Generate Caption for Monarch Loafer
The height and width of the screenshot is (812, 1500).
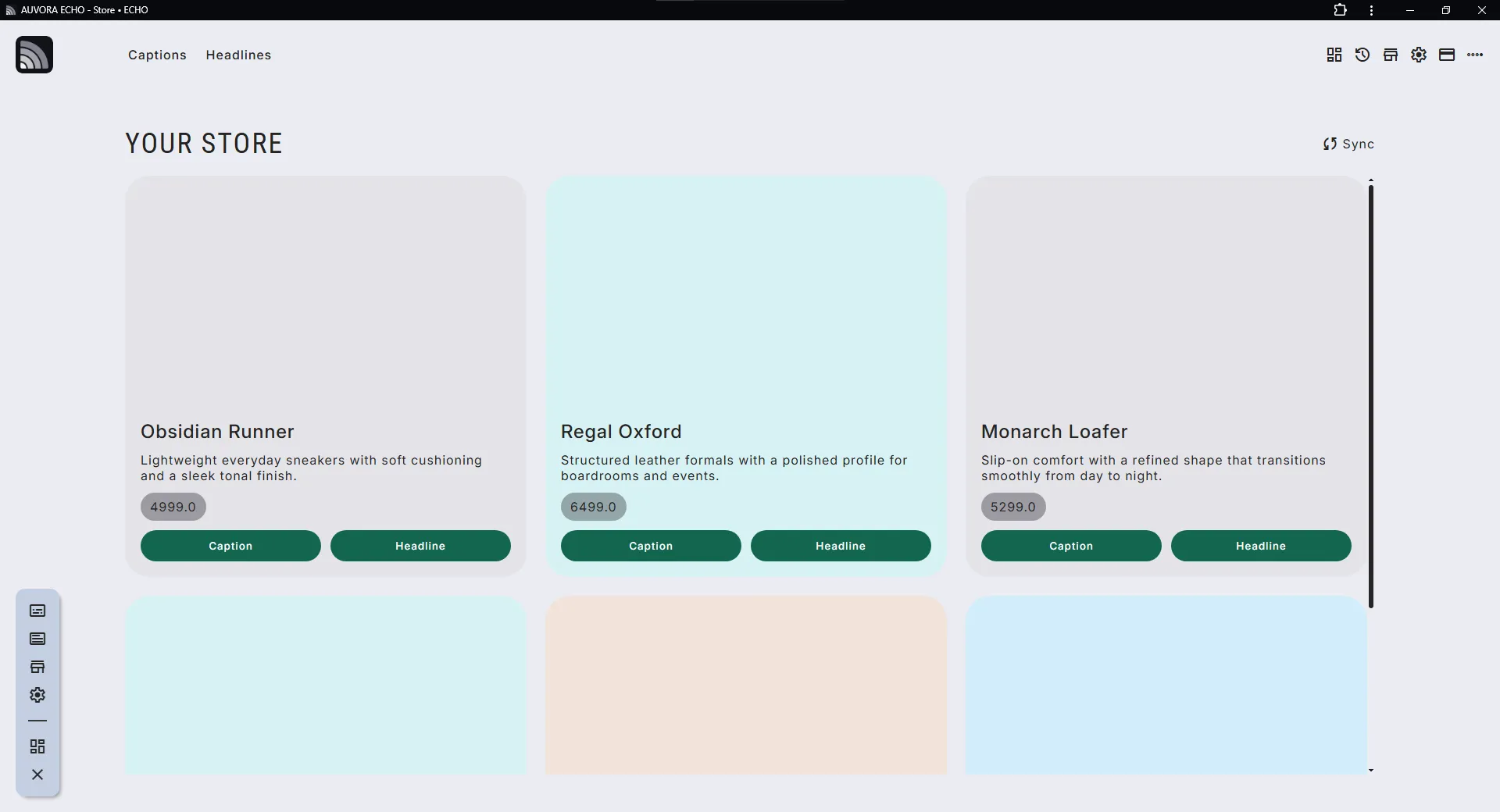[x=1071, y=546]
